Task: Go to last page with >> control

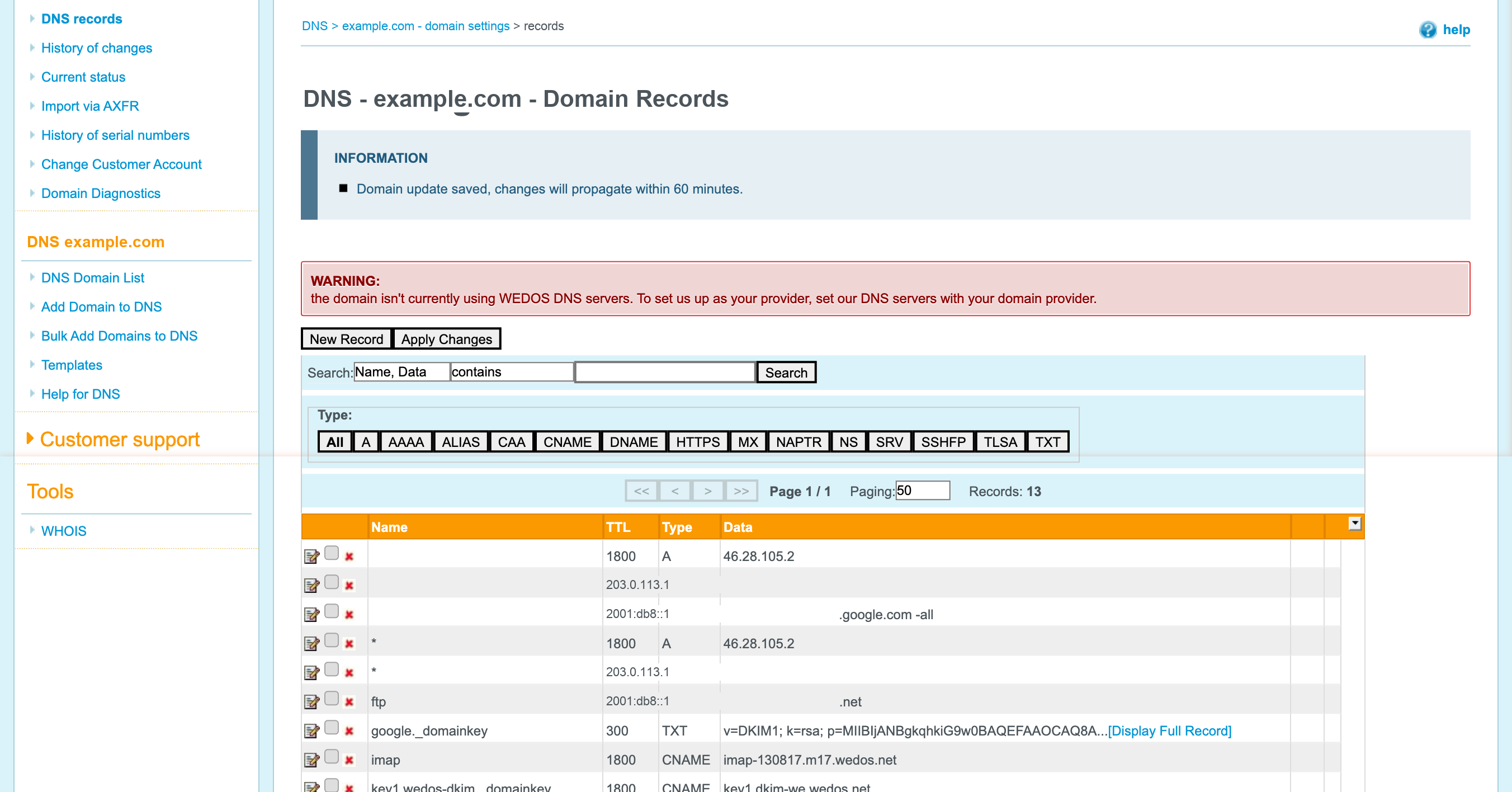Action: [x=741, y=491]
